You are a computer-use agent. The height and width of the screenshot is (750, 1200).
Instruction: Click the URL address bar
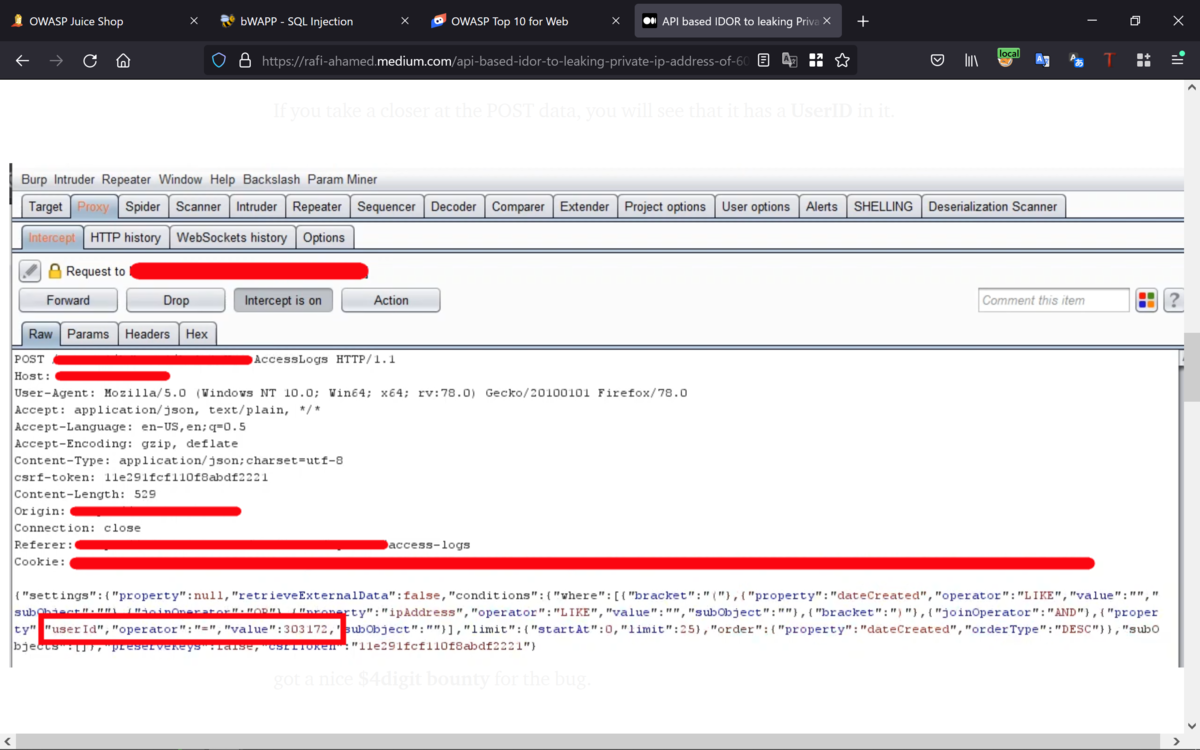coord(504,61)
